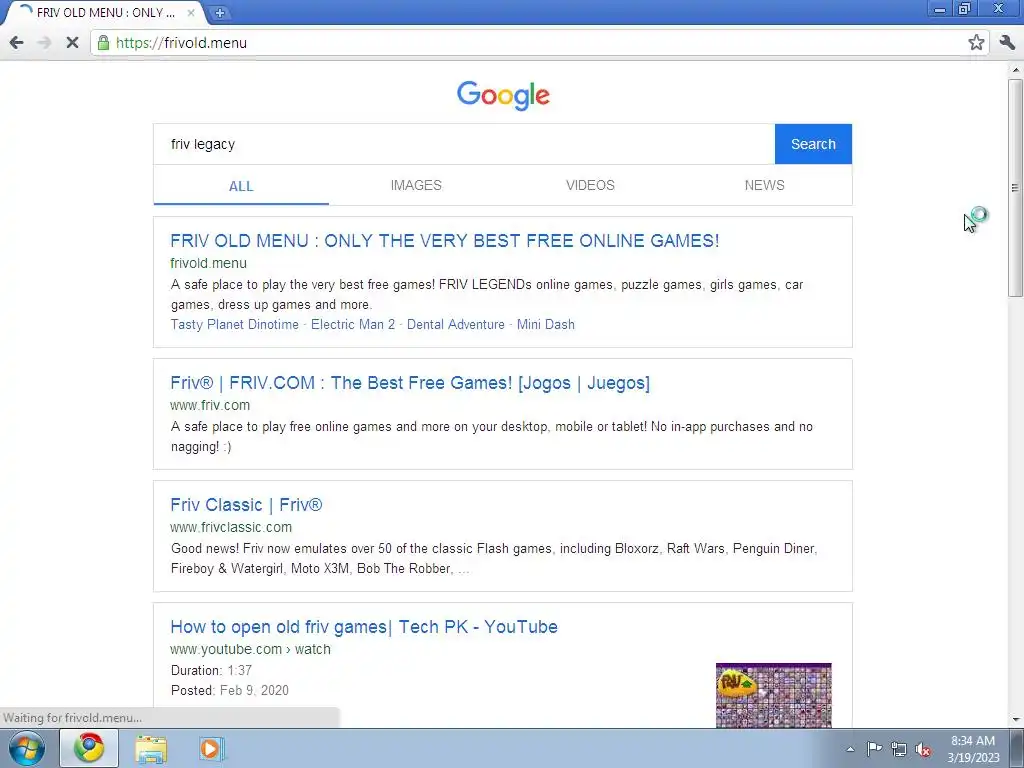Click the Chrome icon in the taskbar
This screenshot has height=768, width=1024.
pos(89,748)
